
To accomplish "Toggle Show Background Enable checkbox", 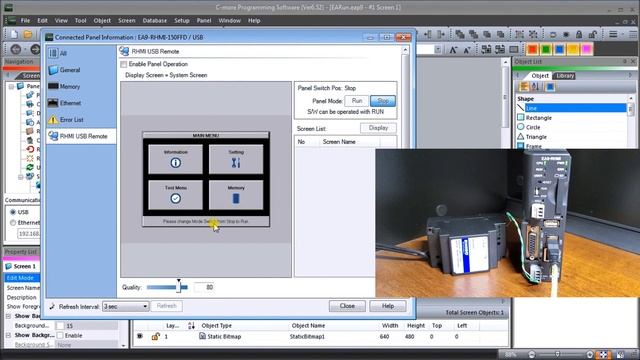I will pos(60,335).
